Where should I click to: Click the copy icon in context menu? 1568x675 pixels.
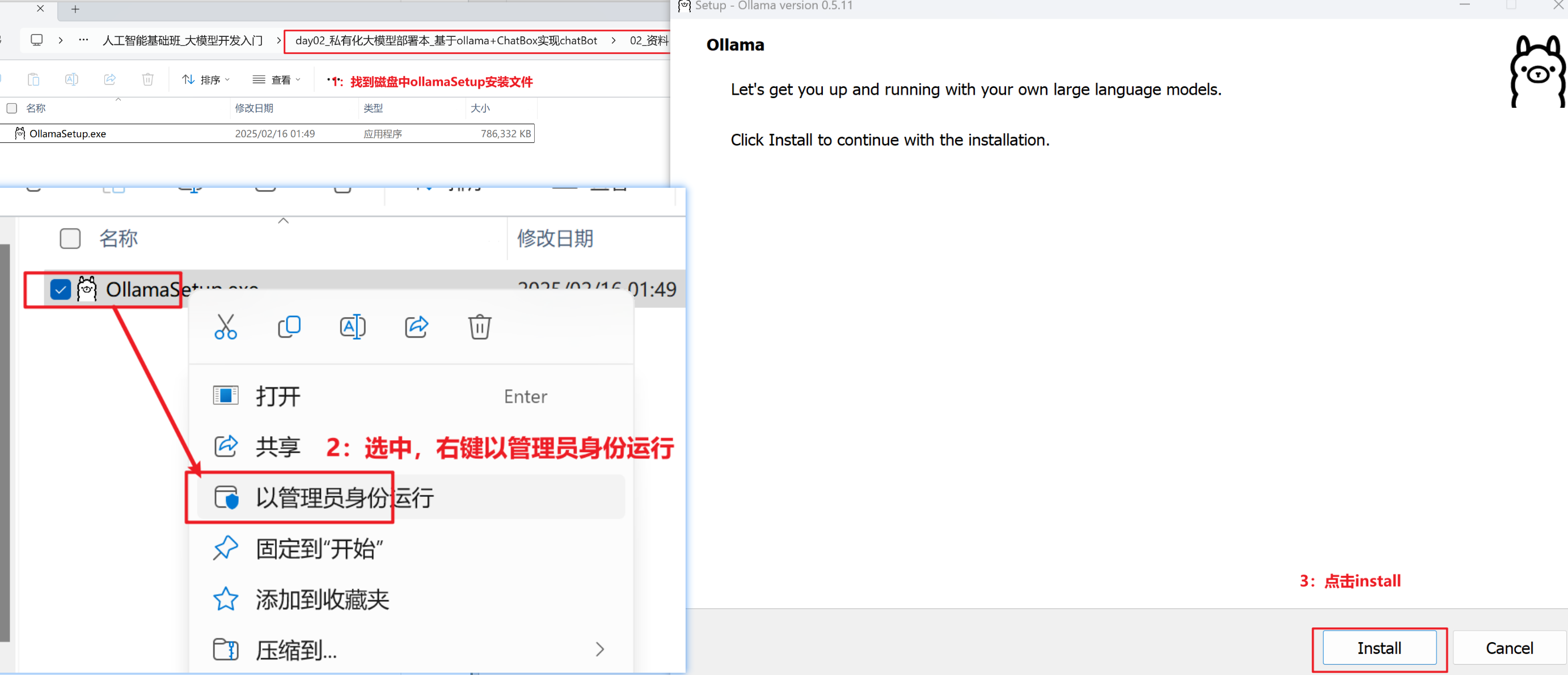tap(289, 327)
